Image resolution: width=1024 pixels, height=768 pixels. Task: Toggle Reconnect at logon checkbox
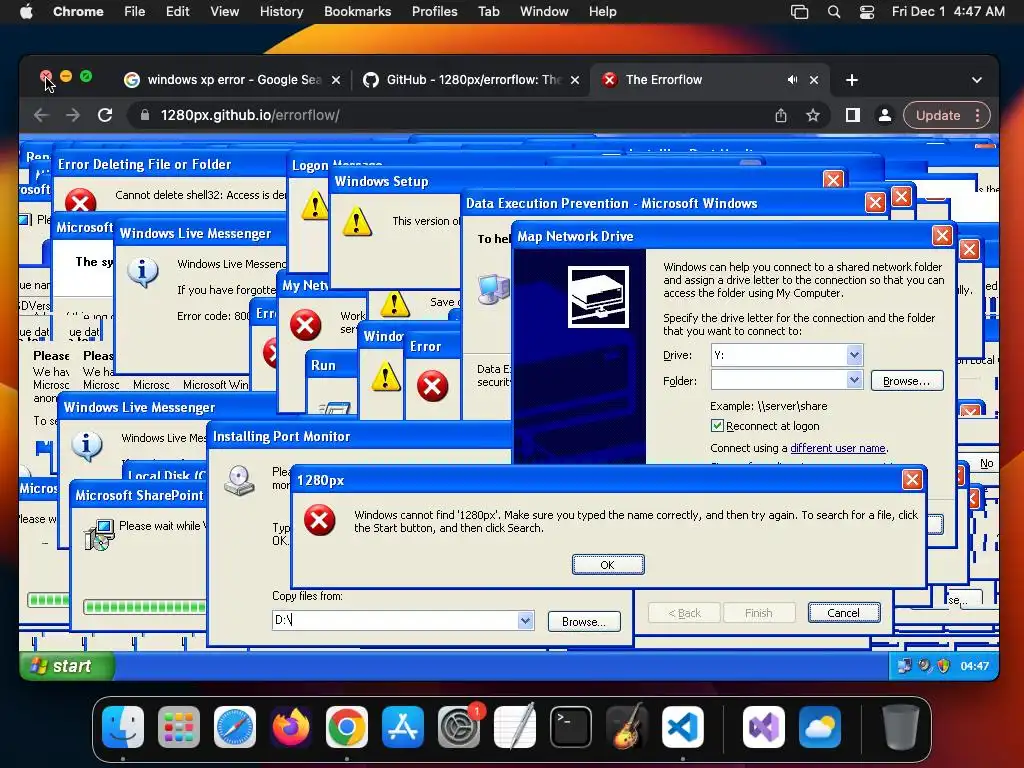717,426
